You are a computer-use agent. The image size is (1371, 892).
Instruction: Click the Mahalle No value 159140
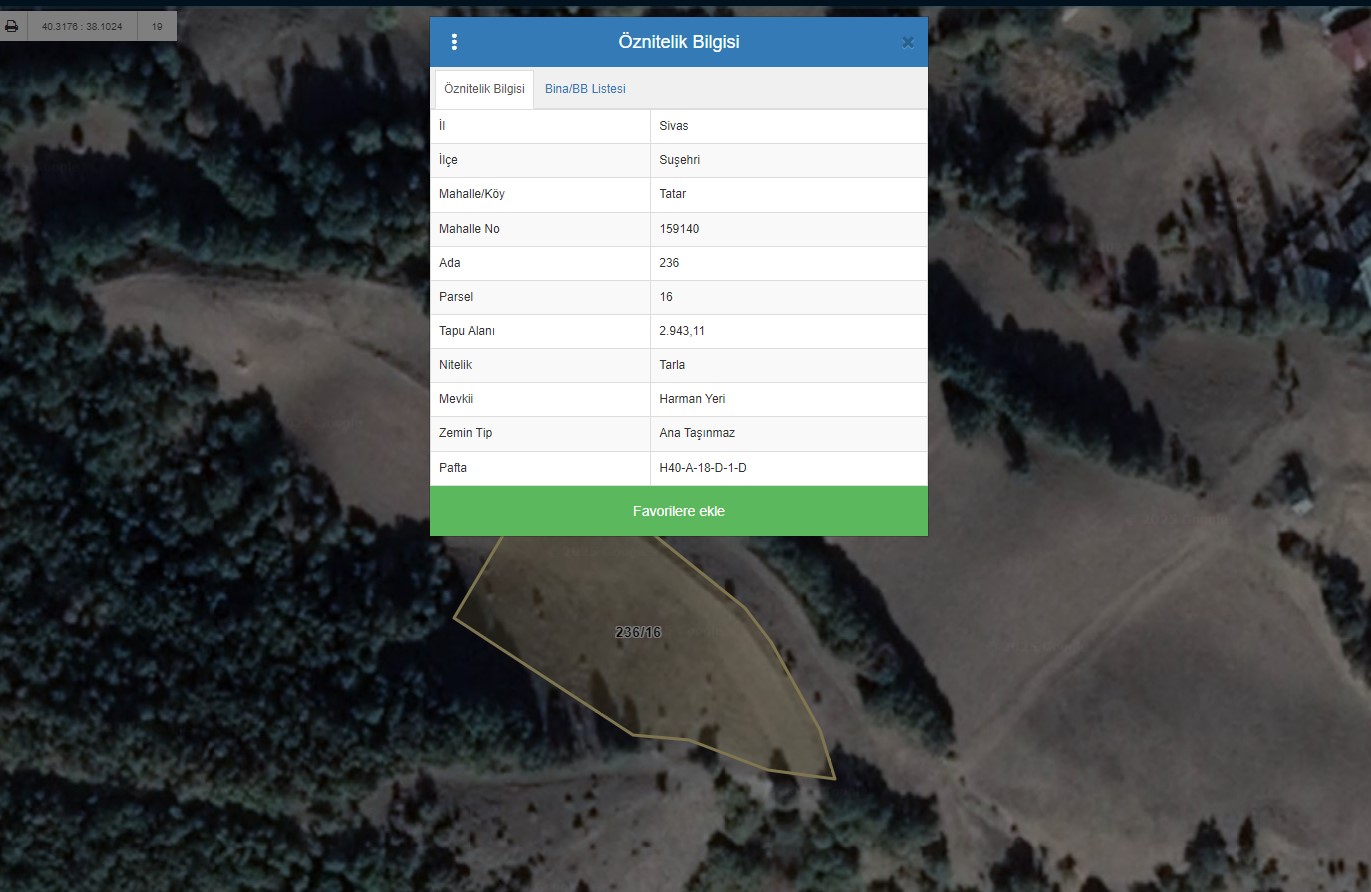679,229
